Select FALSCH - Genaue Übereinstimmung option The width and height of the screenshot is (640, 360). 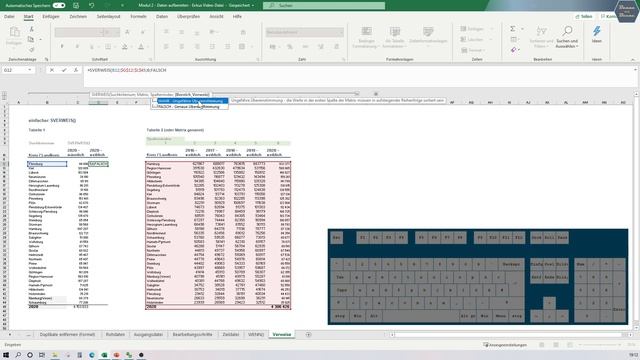(x=189, y=107)
